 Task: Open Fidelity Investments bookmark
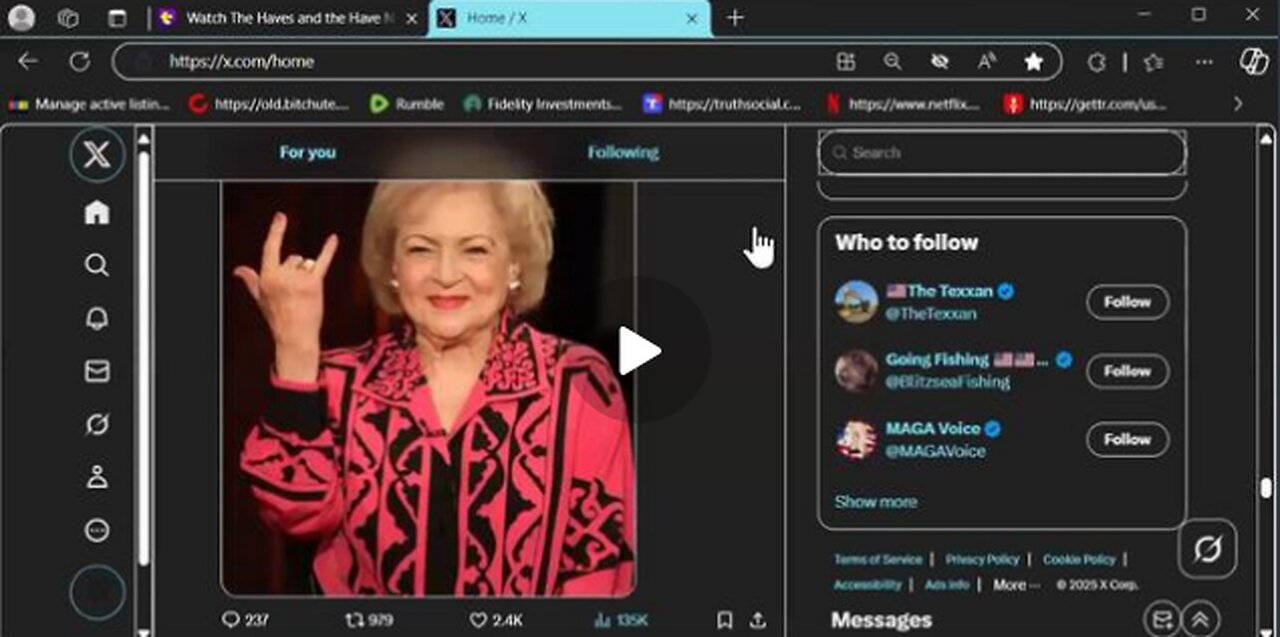[543, 104]
